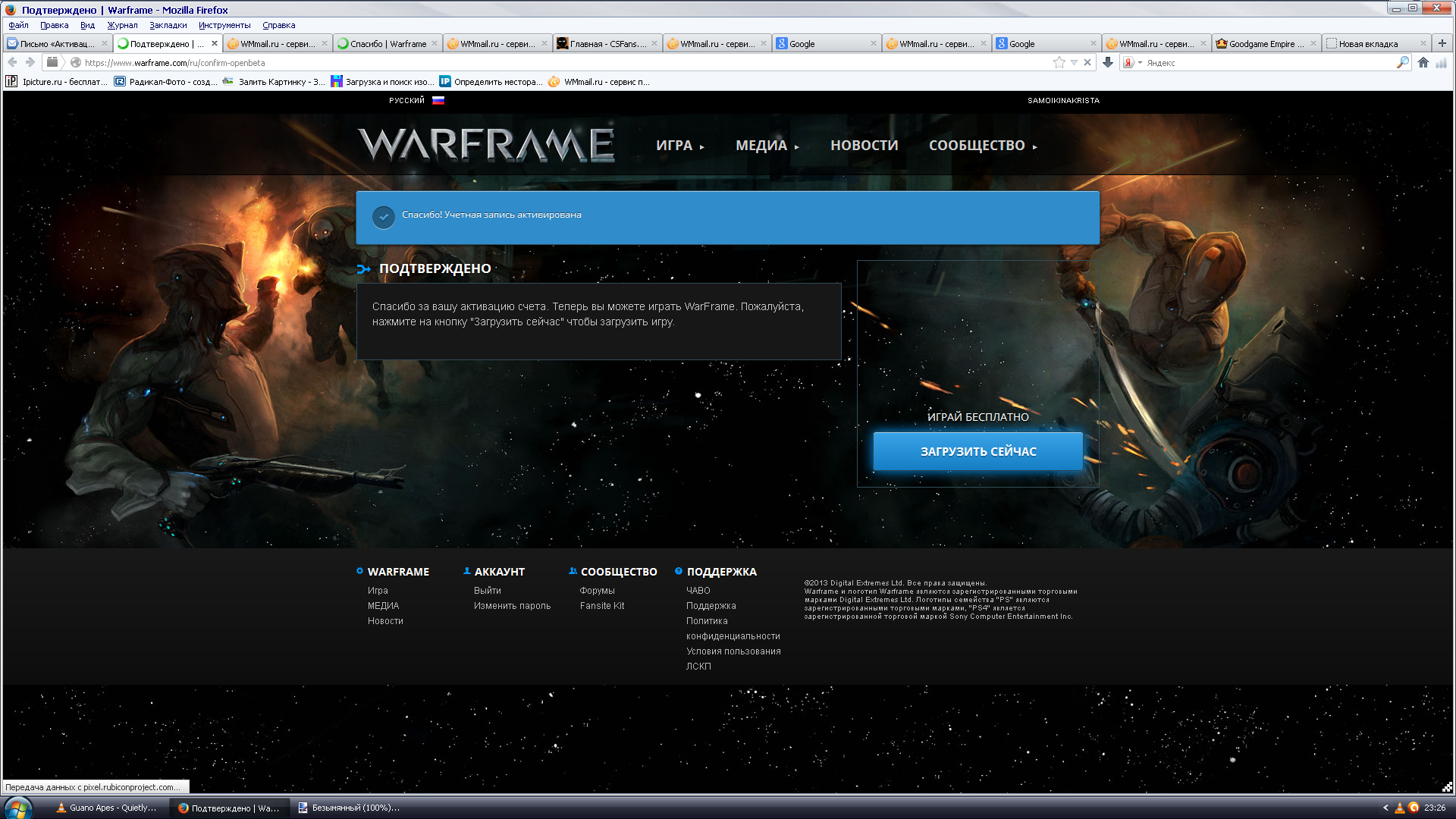
Task: Open the WMmail.ru bookmark in bookmarks bar
Action: [x=599, y=82]
